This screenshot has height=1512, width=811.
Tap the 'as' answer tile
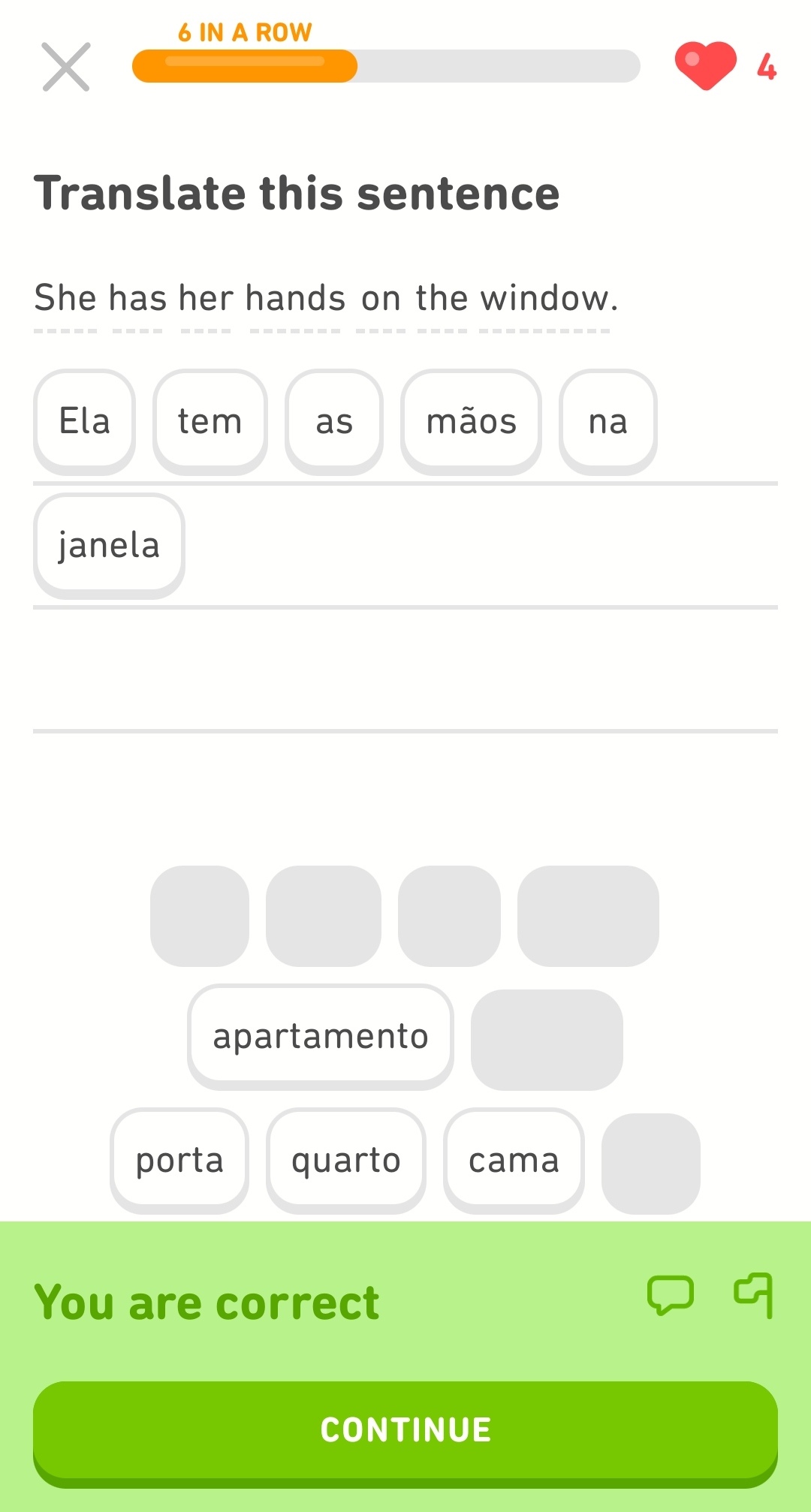point(334,421)
